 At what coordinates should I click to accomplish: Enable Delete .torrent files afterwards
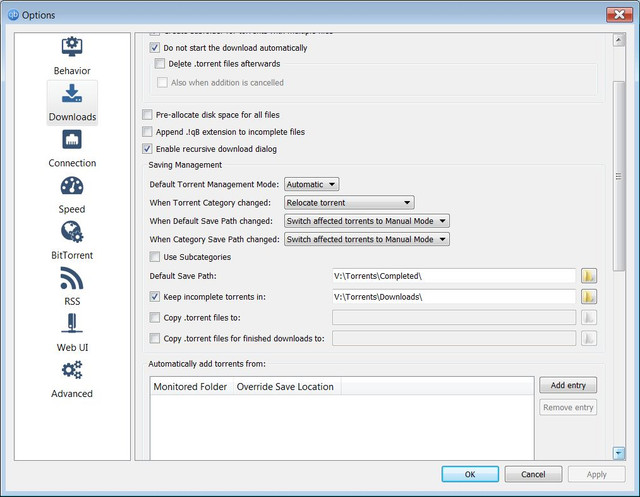(160, 64)
